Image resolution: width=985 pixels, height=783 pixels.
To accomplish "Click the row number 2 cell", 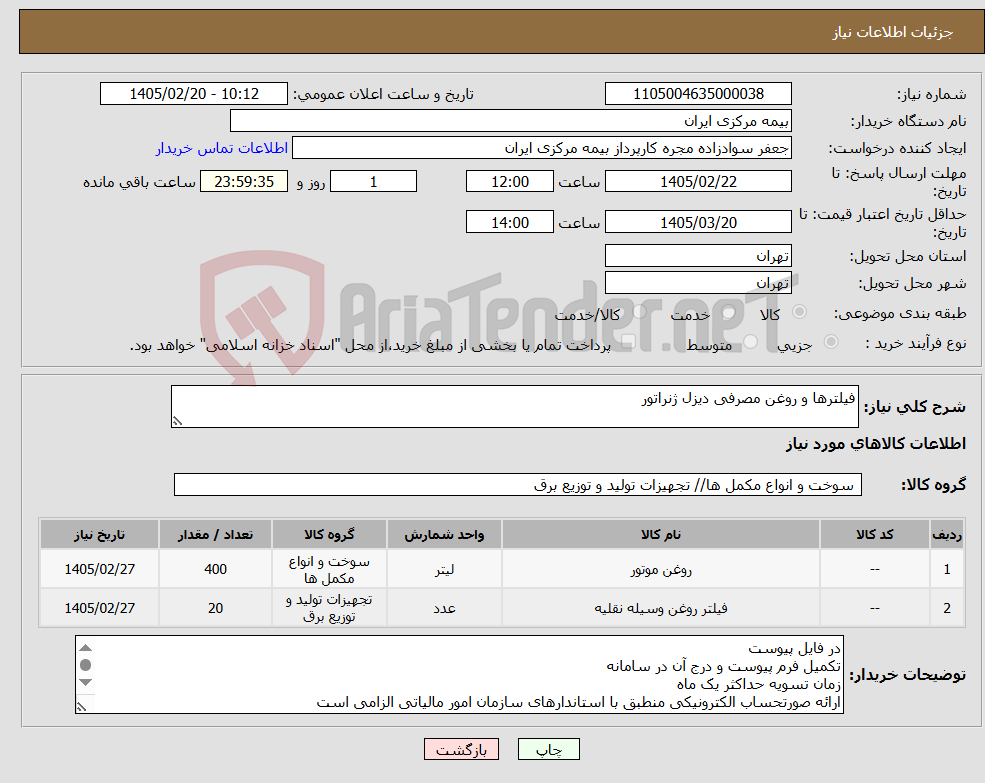I will tap(947, 608).
